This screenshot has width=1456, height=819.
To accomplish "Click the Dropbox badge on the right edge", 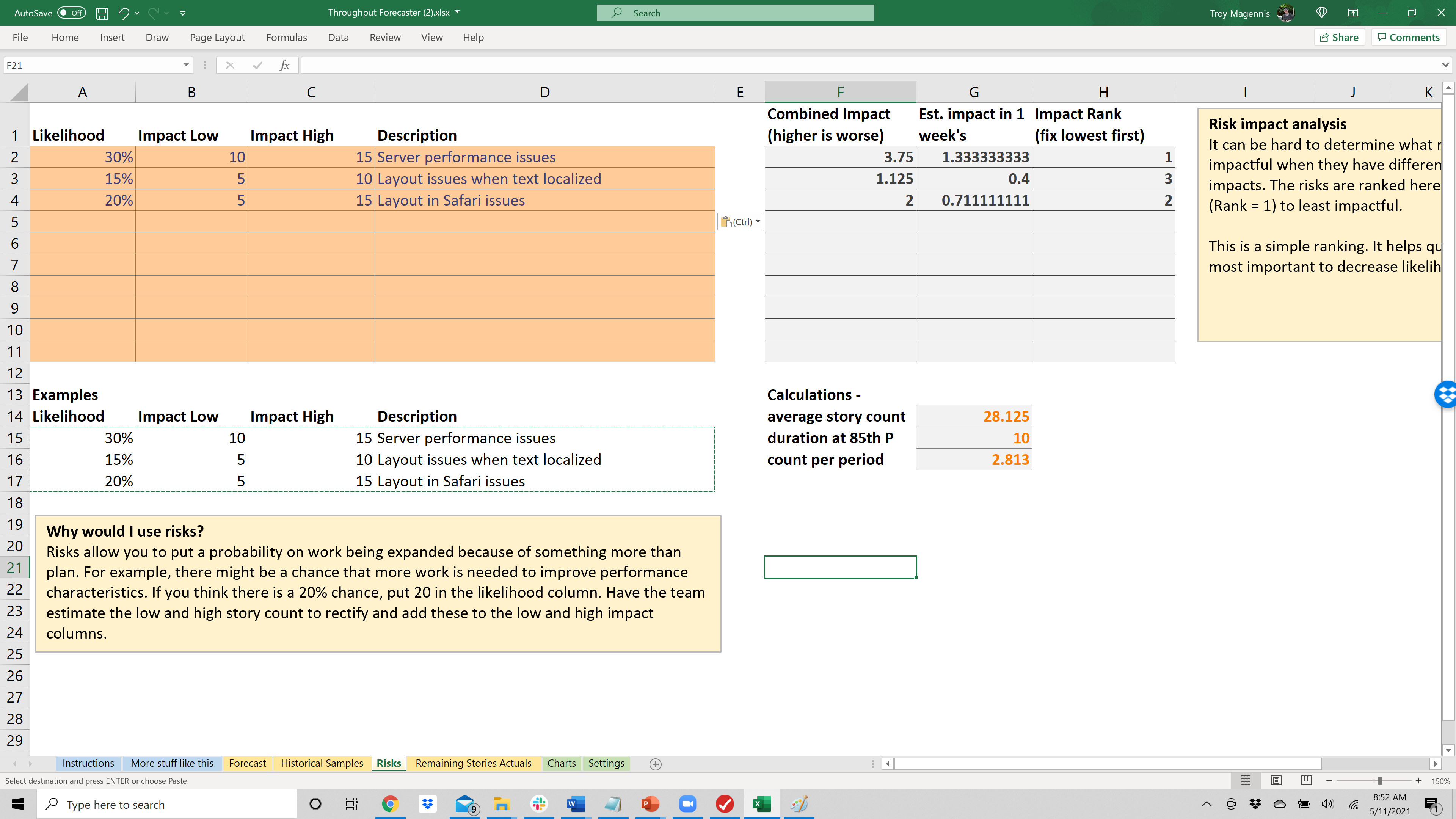I will [x=1447, y=394].
